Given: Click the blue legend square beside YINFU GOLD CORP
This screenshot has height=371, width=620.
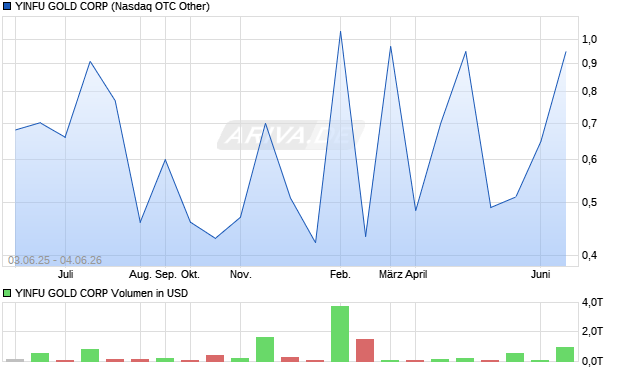Looking at the screenshot, I should click(x=7, y=6).
